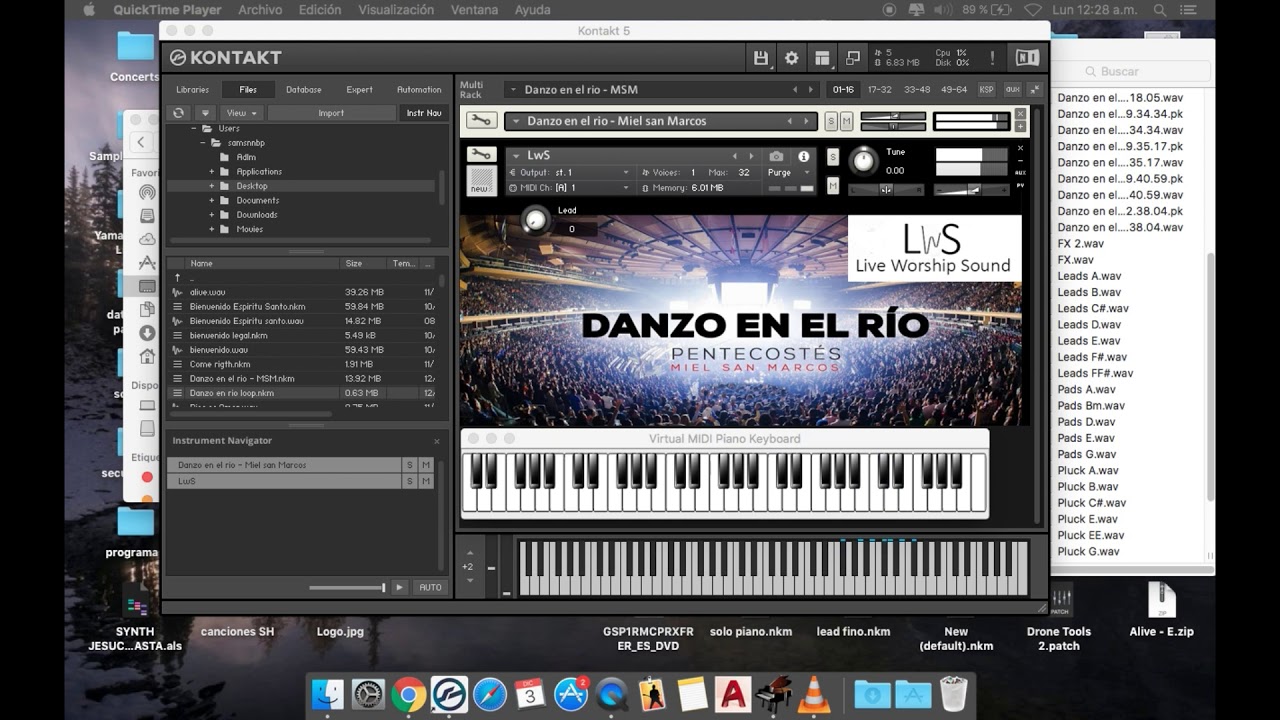Open QuickTime Player icon in dock
1280x720 pixels.
point(611,694)
